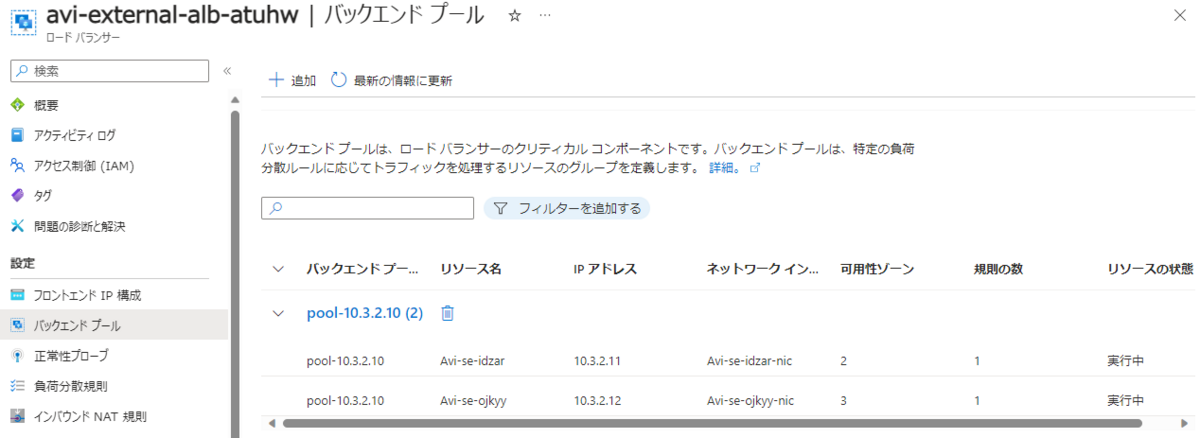Click the フロントエンド IP 構成 icon
Image resolution: width=1200 pixels, height=438 pixels.
[x=17, y=295]
